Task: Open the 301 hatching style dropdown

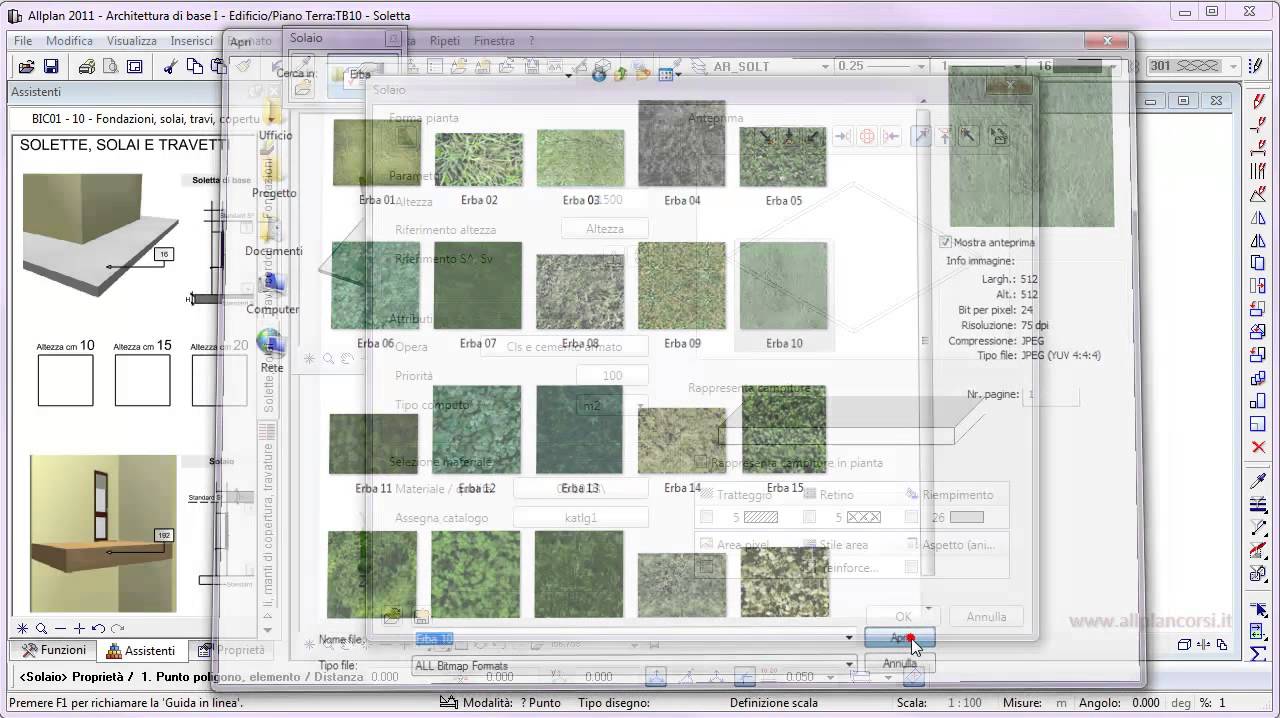Action: pos(1233,67)
